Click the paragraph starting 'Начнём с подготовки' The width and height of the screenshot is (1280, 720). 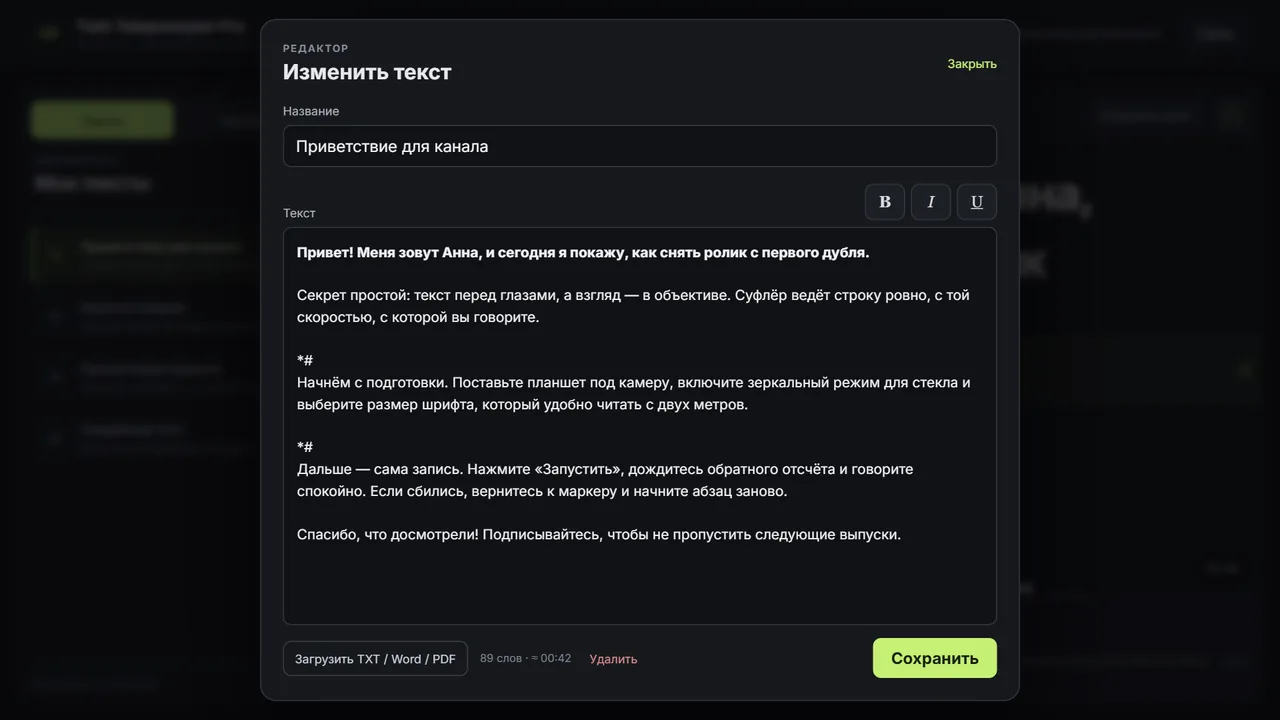tap(634, 393)
